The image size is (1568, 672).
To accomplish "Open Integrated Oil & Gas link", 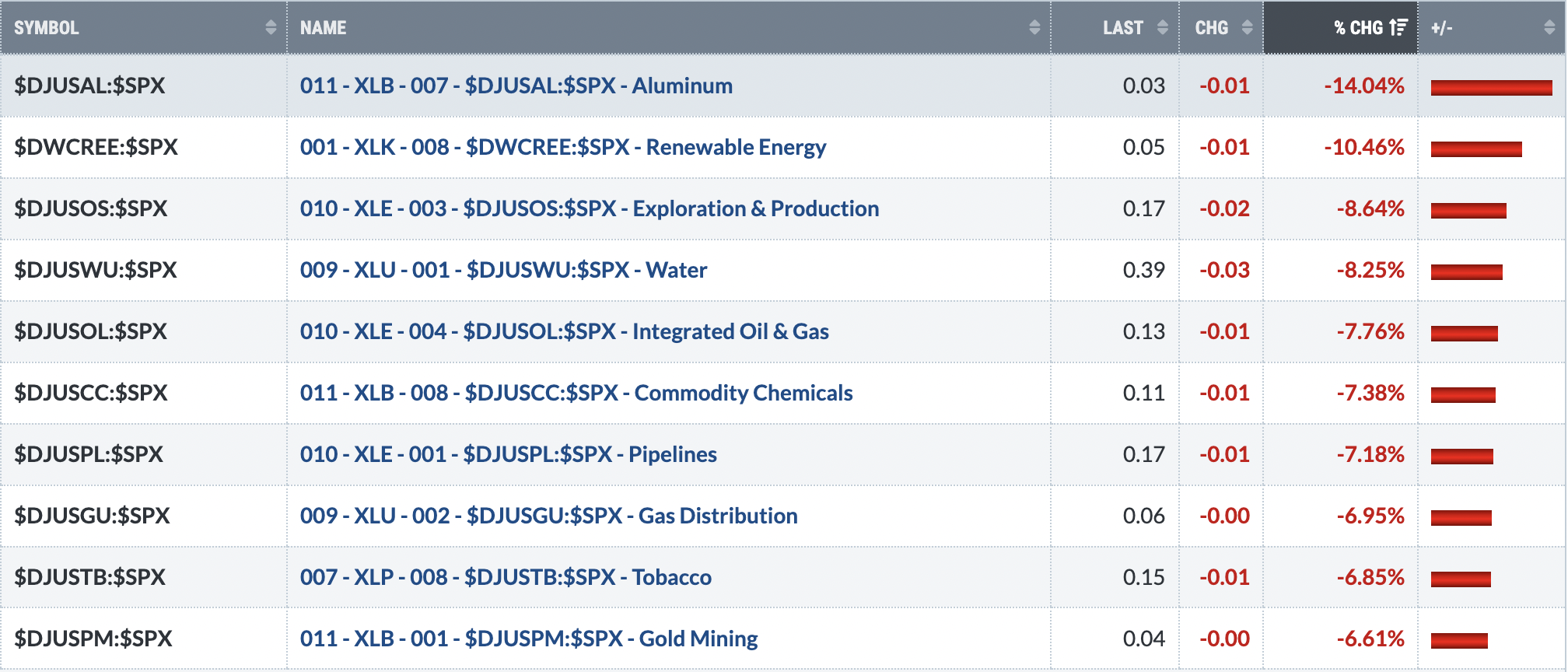I will 565,331.
